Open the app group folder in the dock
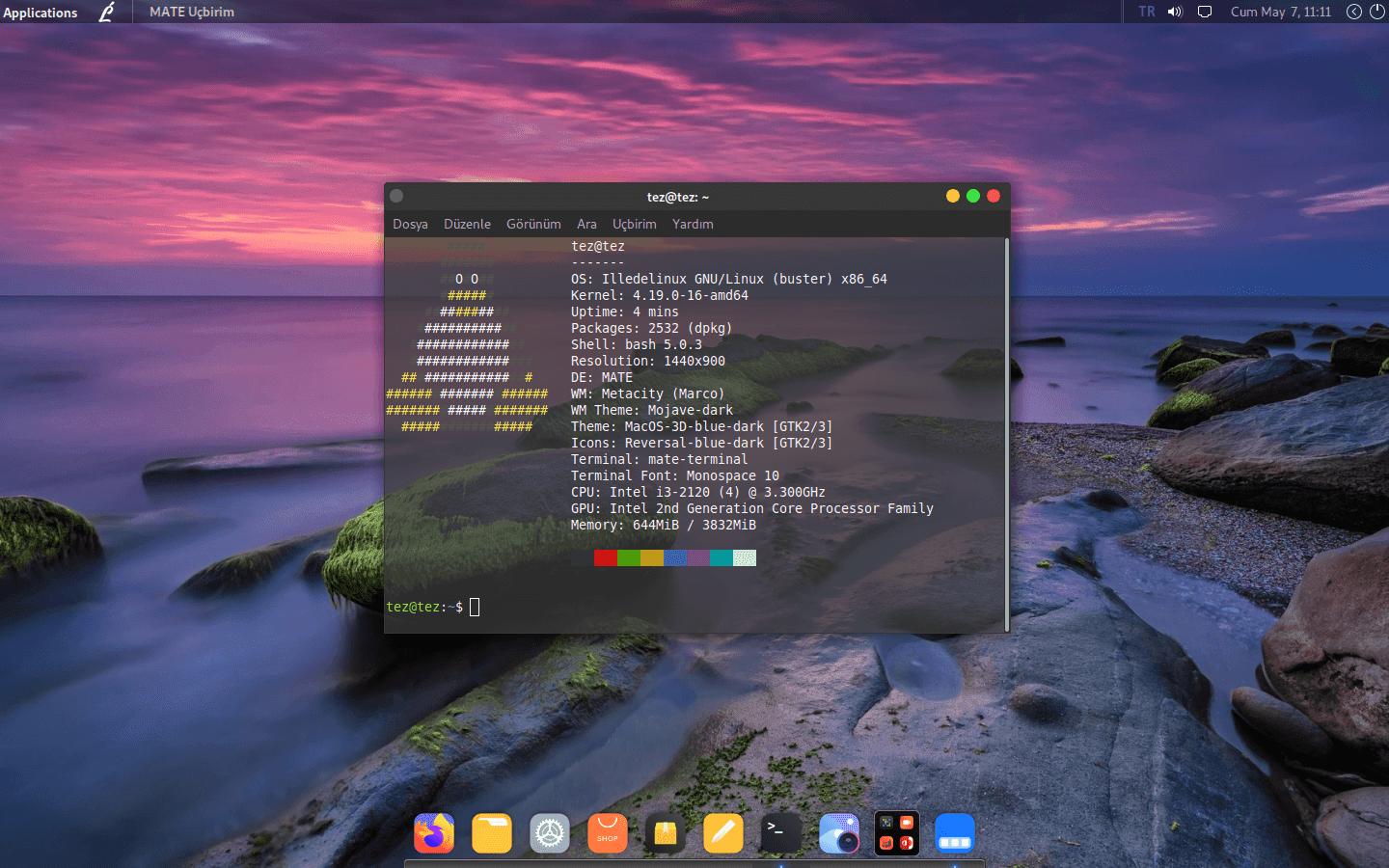 click(x=896, y=833)
